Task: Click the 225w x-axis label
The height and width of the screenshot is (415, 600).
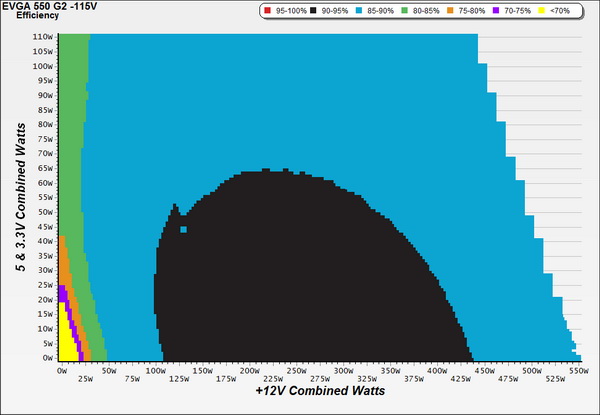Action: [x=273, y=379]
